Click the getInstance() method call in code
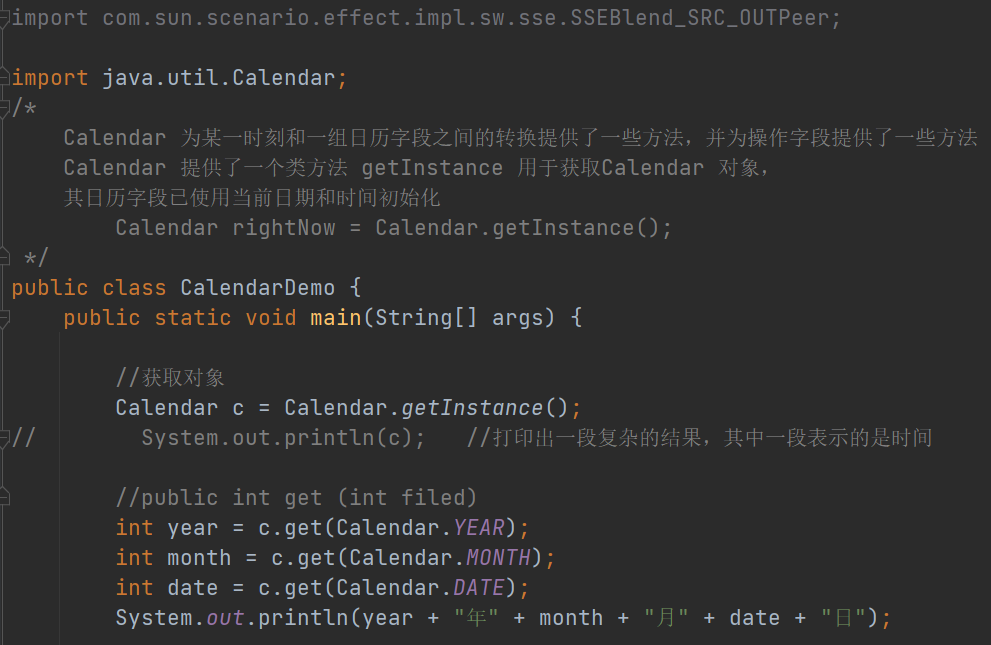The height and width of the screenshot is (645, 991). (x=470, y=408)
